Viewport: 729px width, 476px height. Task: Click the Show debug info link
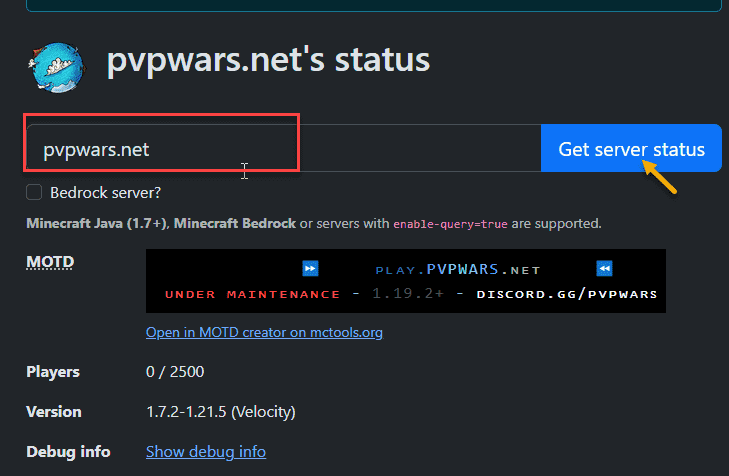[206, 451]
